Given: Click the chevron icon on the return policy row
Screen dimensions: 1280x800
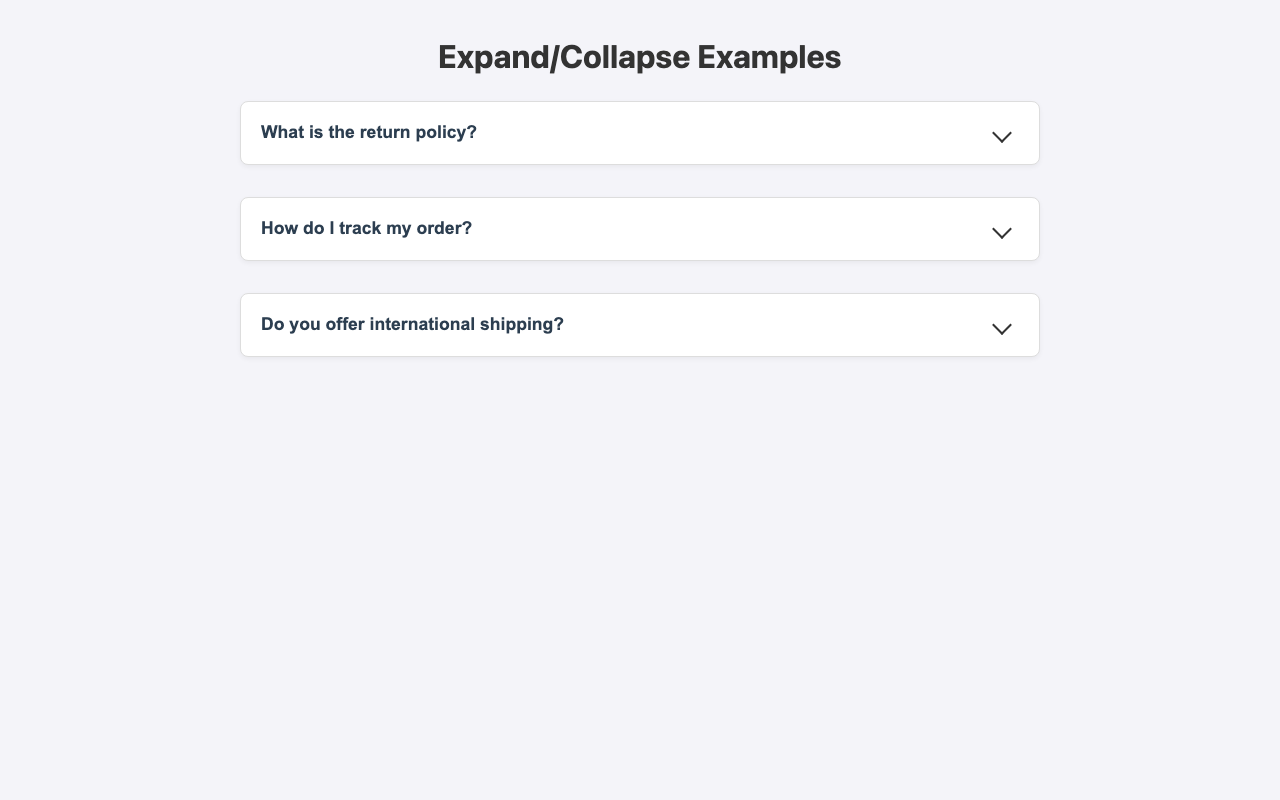Looking at the screenshot, I should [1001, 137].
